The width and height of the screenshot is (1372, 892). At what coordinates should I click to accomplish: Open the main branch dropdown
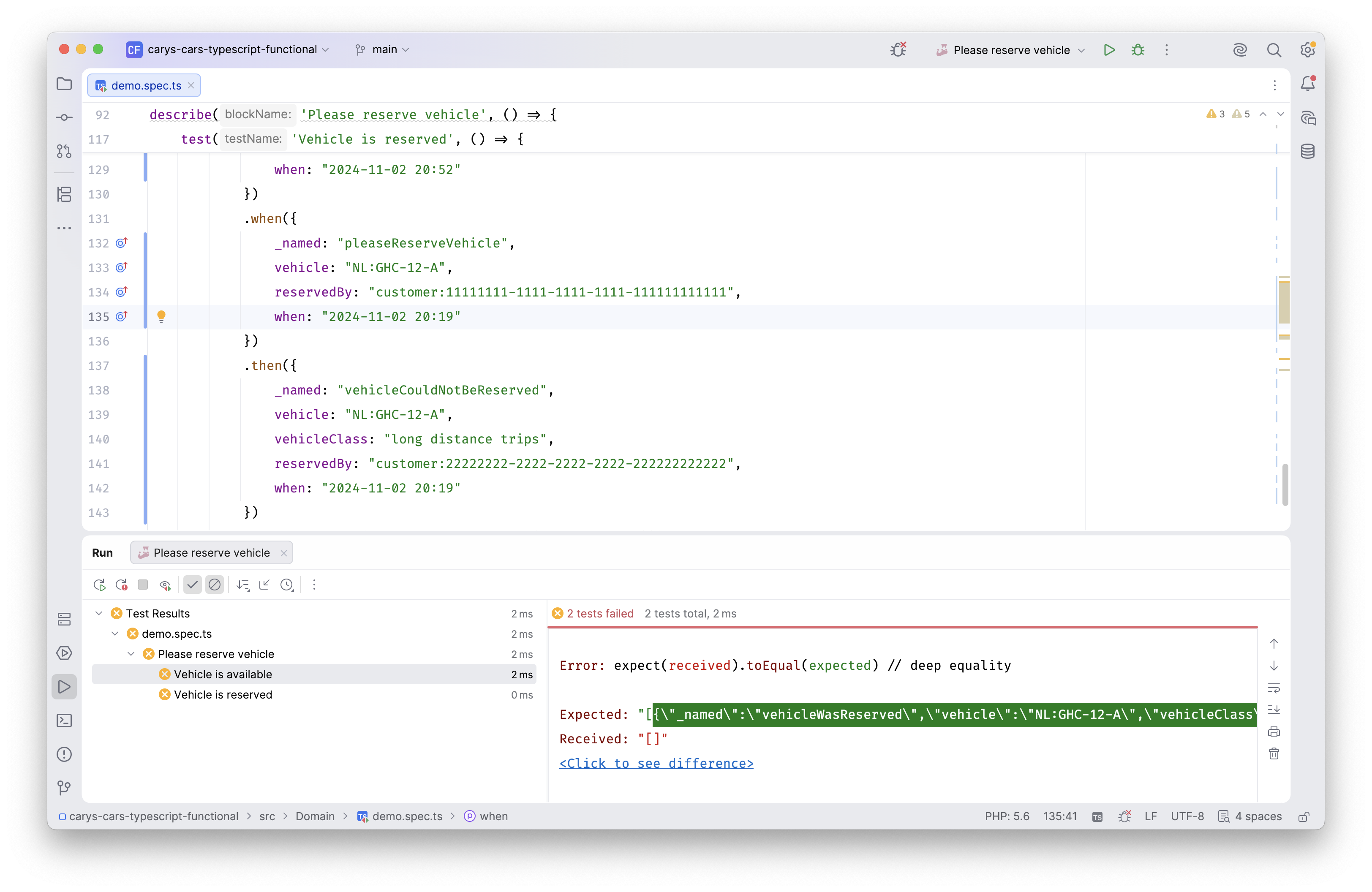(x=382, y=49)
